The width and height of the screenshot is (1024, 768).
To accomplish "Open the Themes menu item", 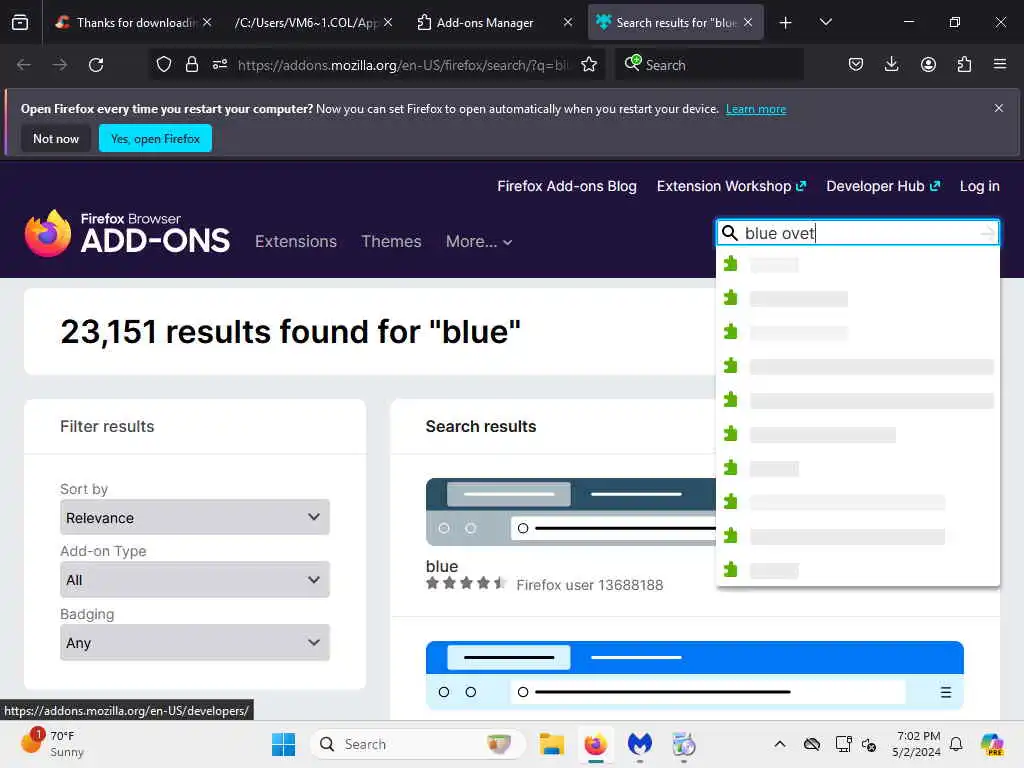I will point(391,242).
